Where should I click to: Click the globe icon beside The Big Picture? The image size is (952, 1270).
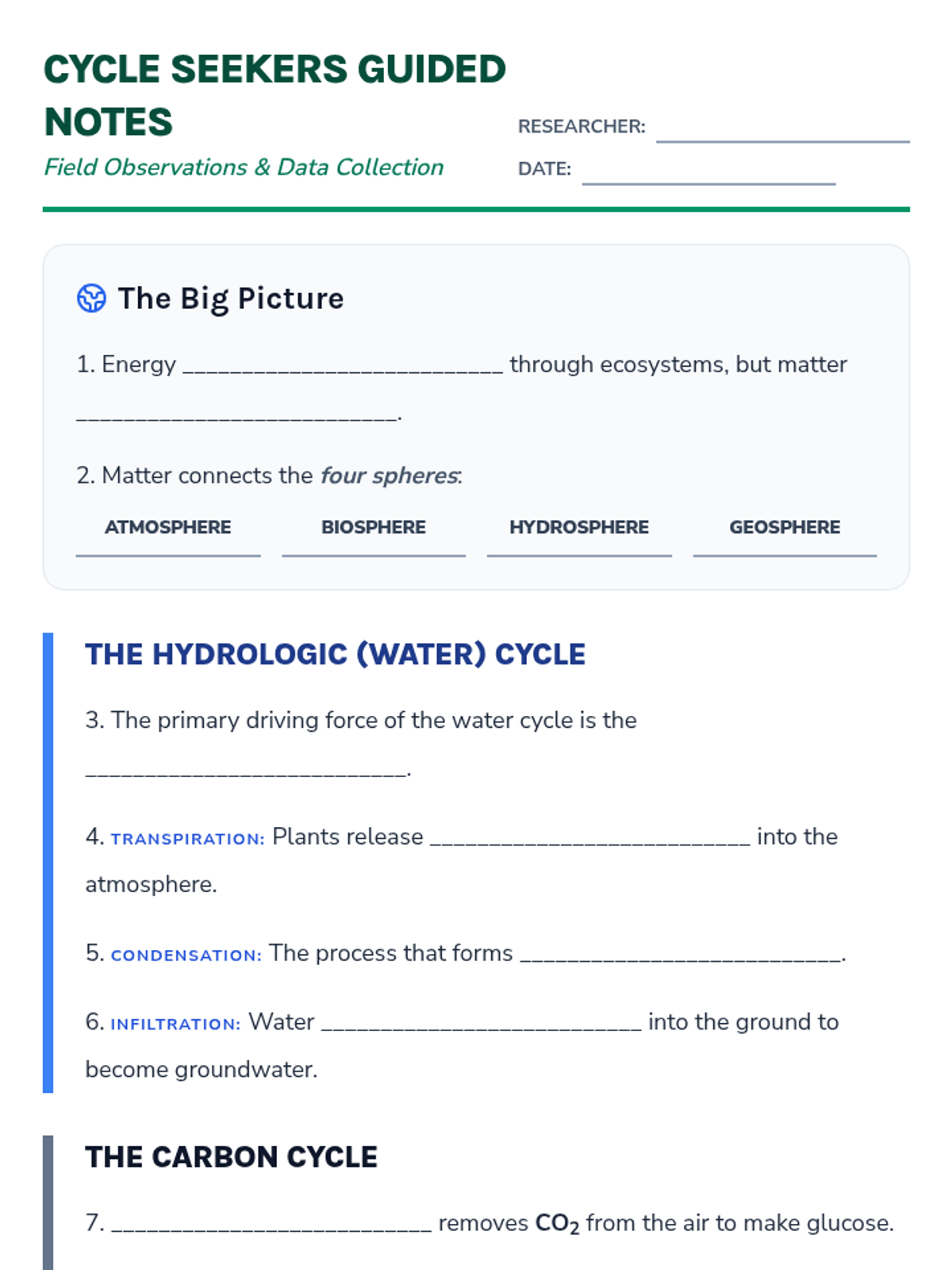pyautogui.click(x=91, y=298)
